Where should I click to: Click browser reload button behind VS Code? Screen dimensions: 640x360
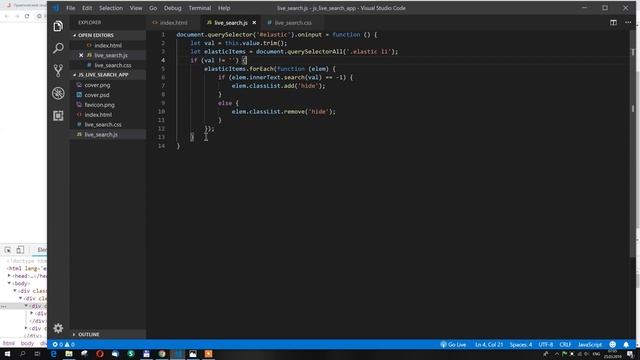(27, 16)
